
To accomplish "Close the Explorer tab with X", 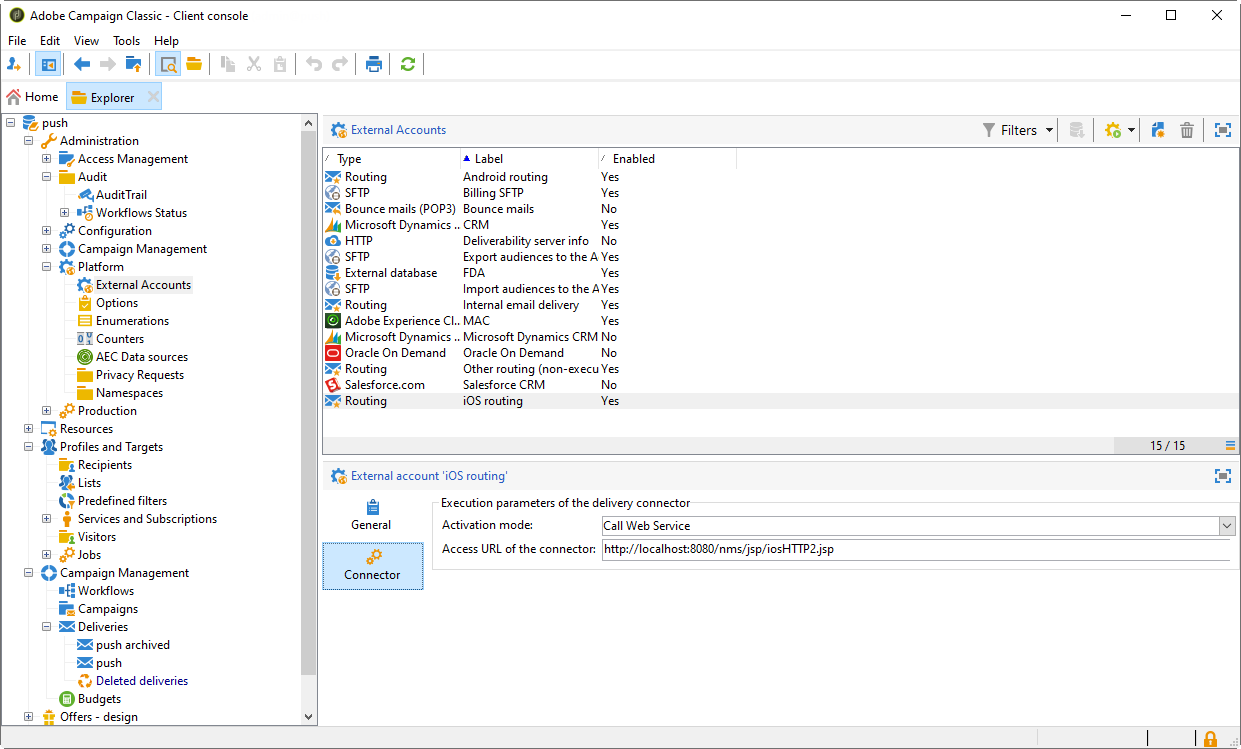I will point(153,97).
